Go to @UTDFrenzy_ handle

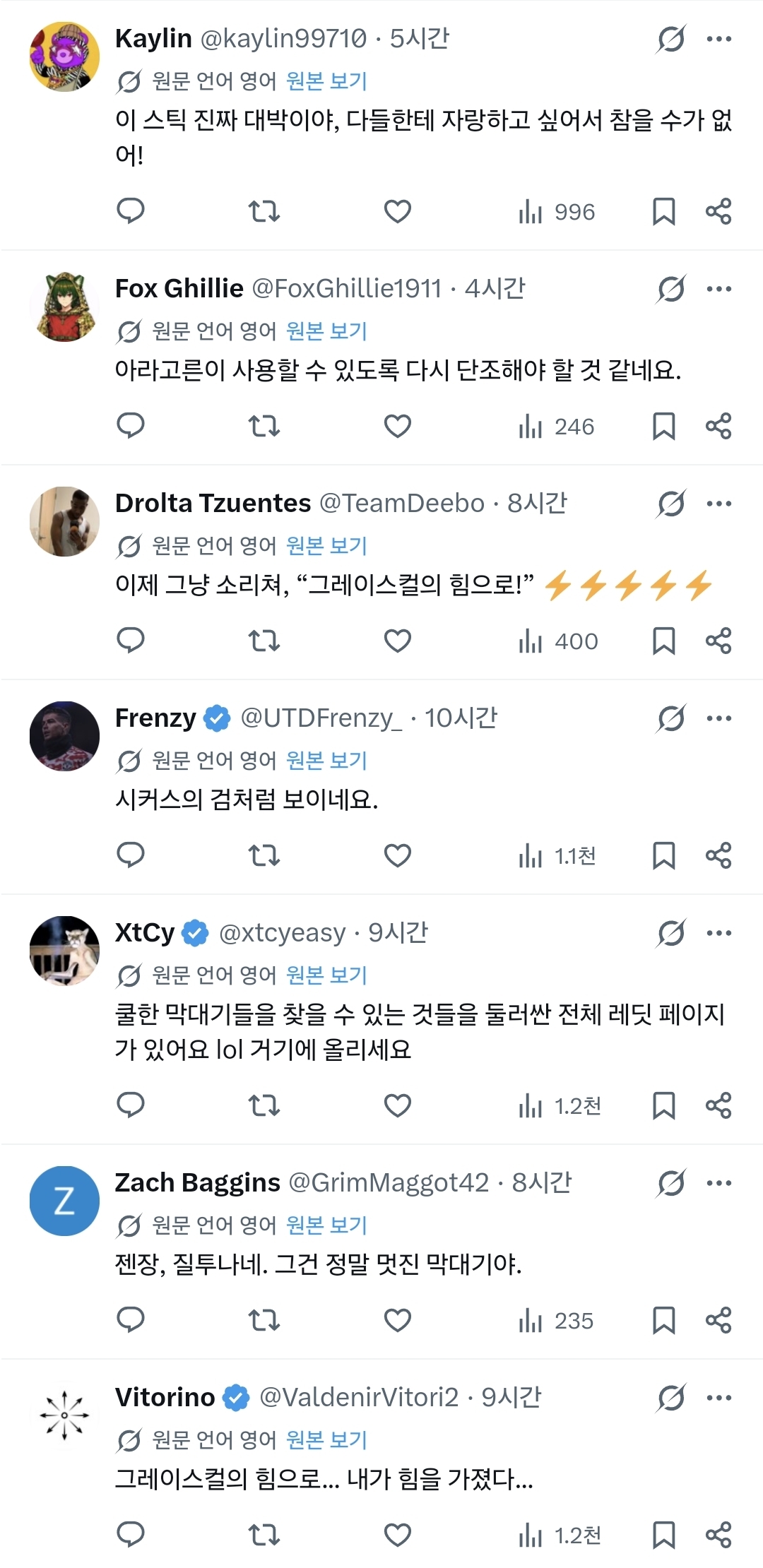(321, 718)
